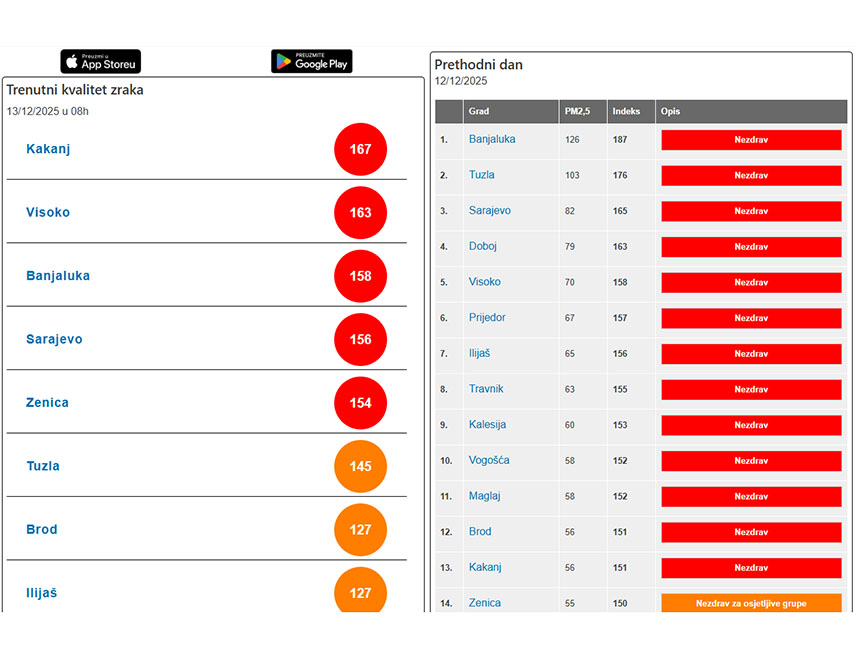Click the red Nezdrav bar for Tuzla

[x=751, y=175]
